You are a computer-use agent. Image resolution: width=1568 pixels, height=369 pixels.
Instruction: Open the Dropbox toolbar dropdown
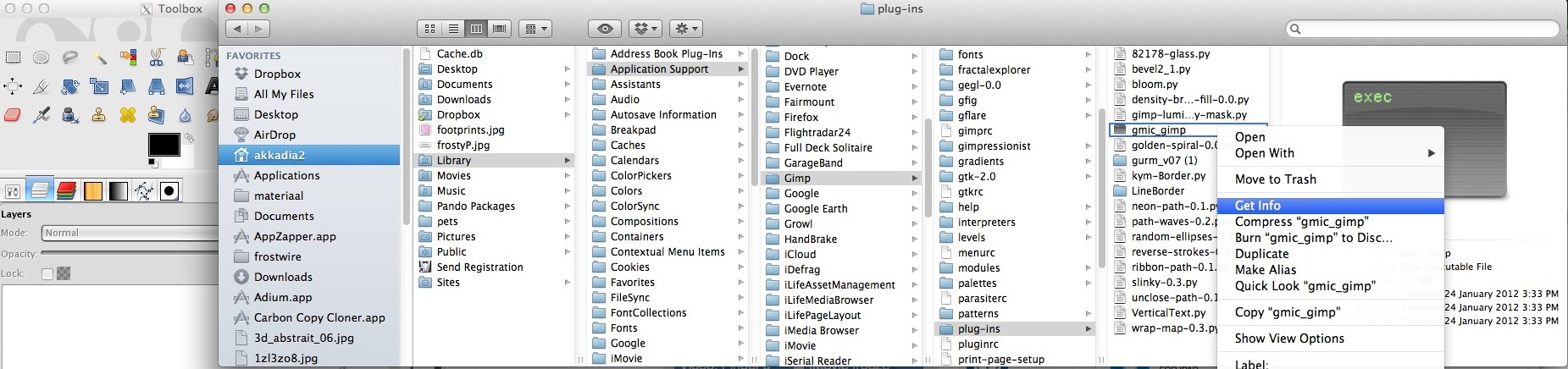coord(646,29)
